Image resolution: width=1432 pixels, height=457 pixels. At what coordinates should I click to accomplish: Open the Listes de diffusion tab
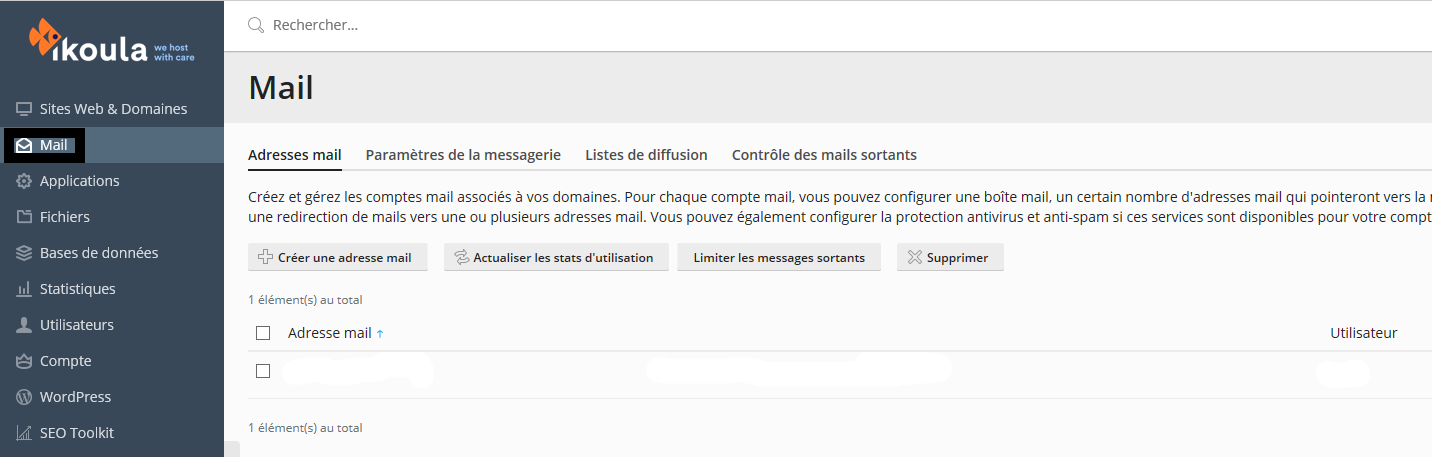tap(646, 155)
